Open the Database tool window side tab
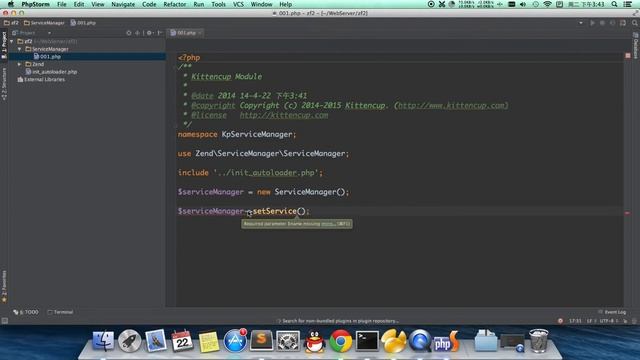640x360 pixels. point(636,47)
